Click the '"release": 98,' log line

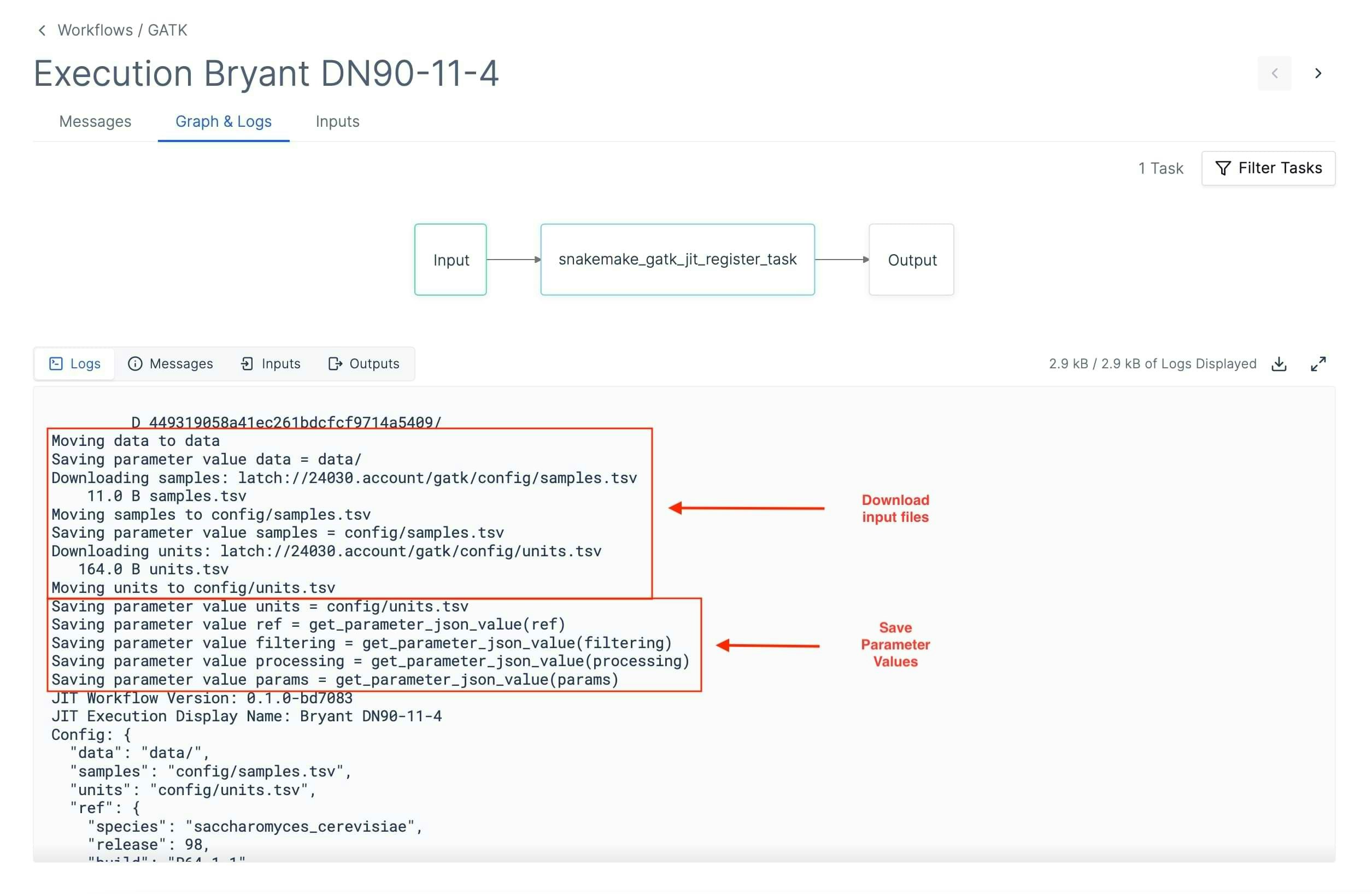149,845
